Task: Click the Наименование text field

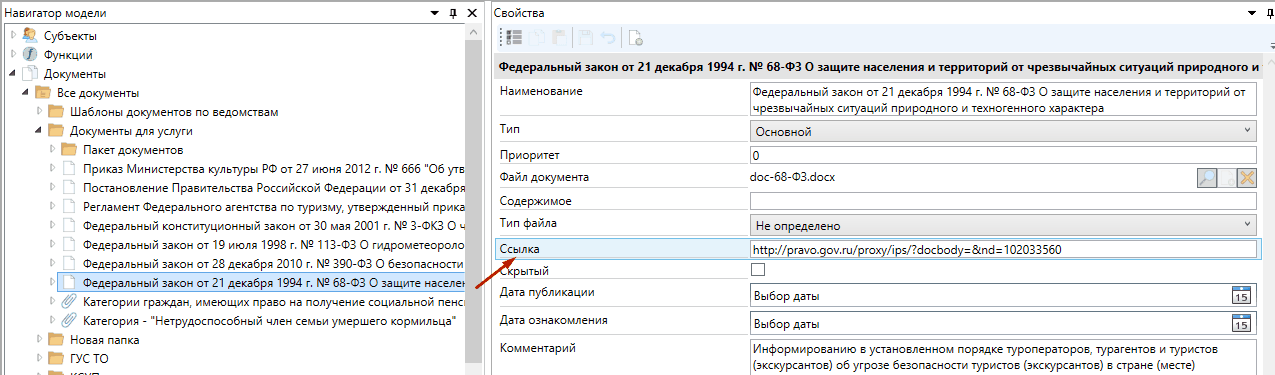Action: 1002,100
